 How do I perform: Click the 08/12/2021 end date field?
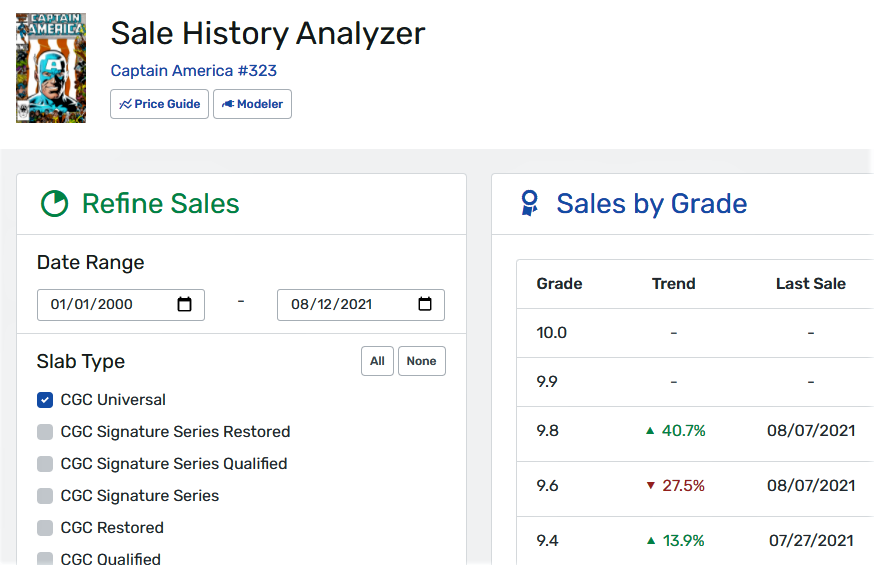[x=361, y=305]
